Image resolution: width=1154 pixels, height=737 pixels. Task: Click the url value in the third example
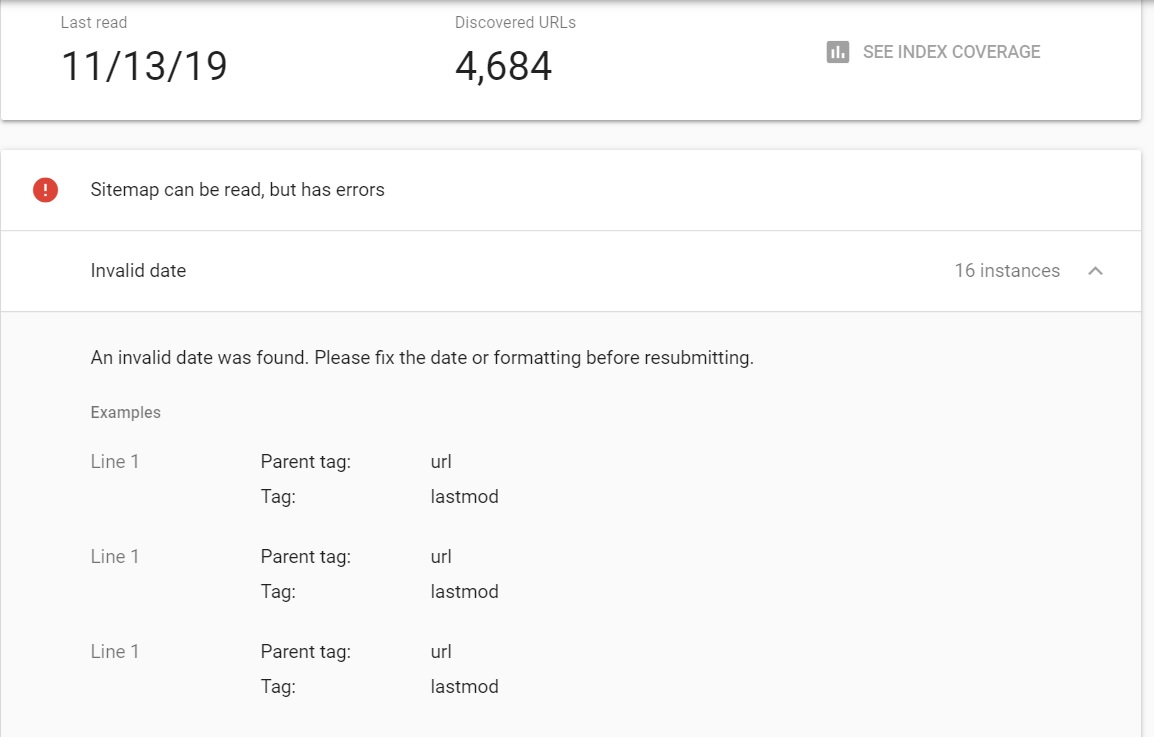(441, 652)
